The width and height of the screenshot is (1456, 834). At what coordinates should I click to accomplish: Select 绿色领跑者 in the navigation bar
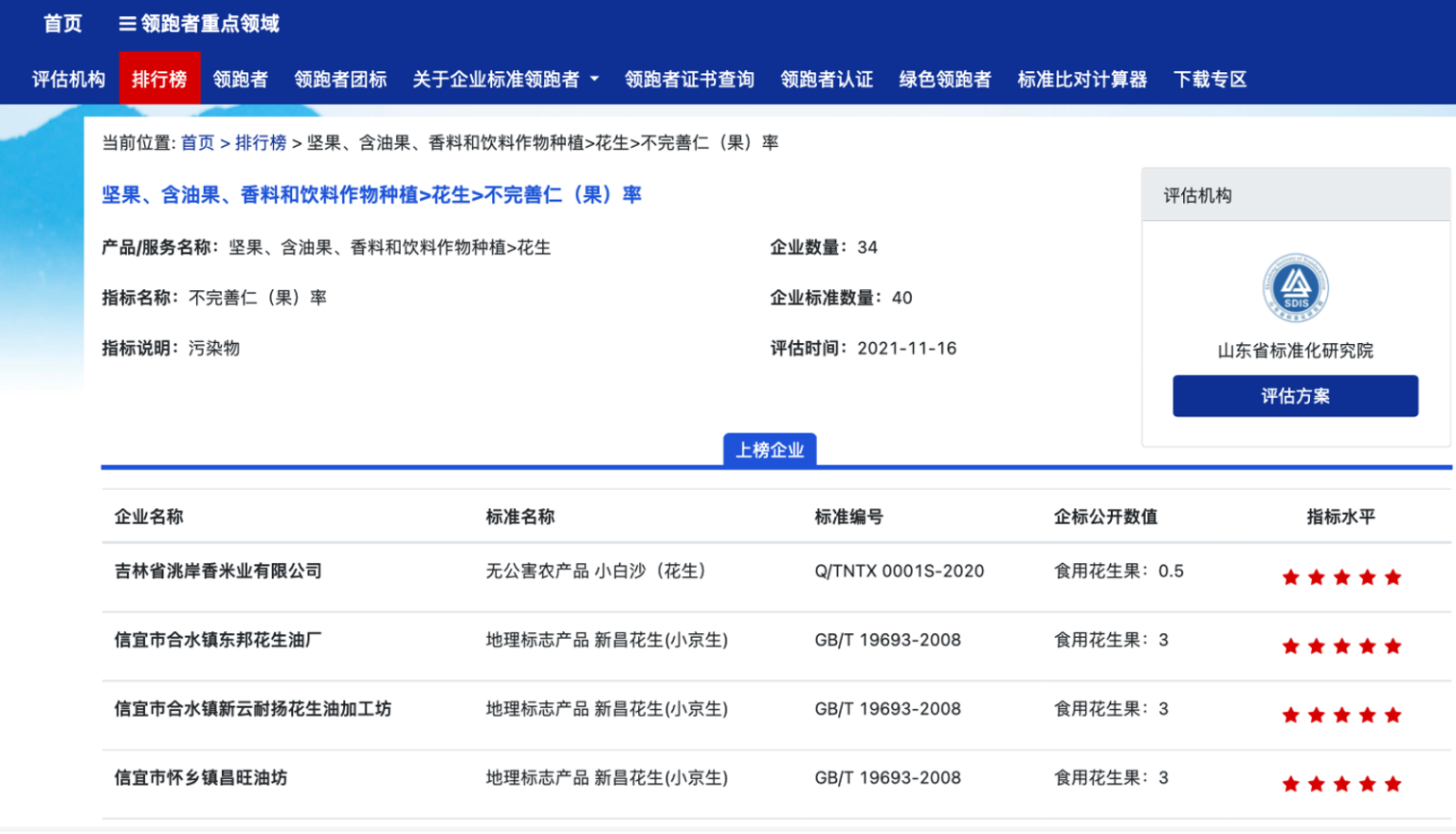click(x=945, y=80)
